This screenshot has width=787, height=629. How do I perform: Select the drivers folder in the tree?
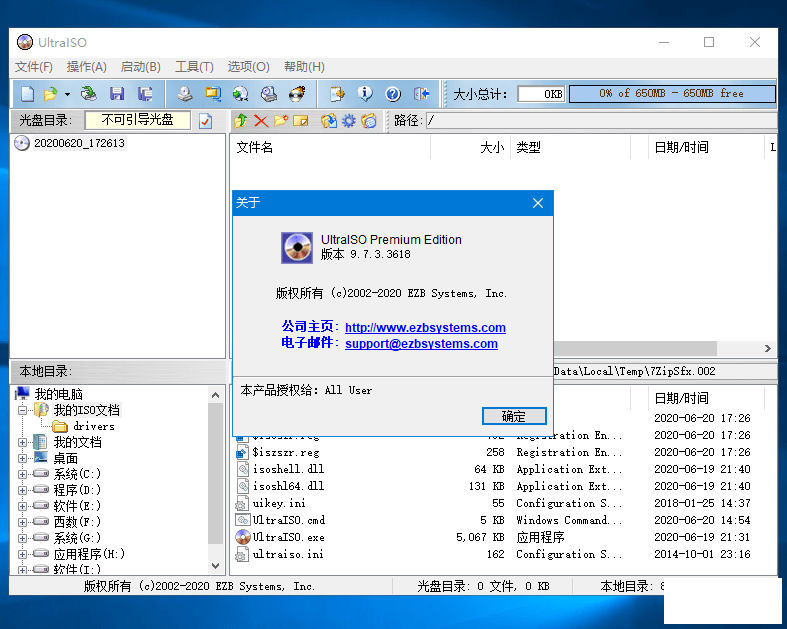pyautogui.click(x=94, y=426)
